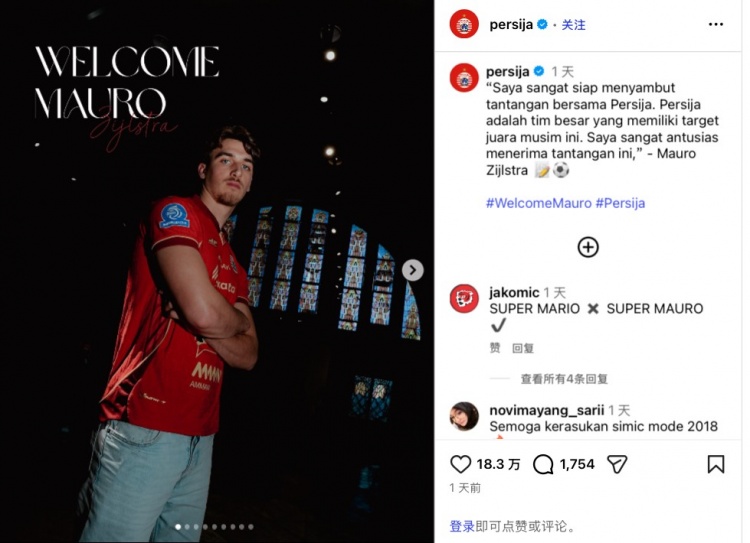The image size is (750, 543).
Task: Like the post with the heart icon
Action: (461, 464)
